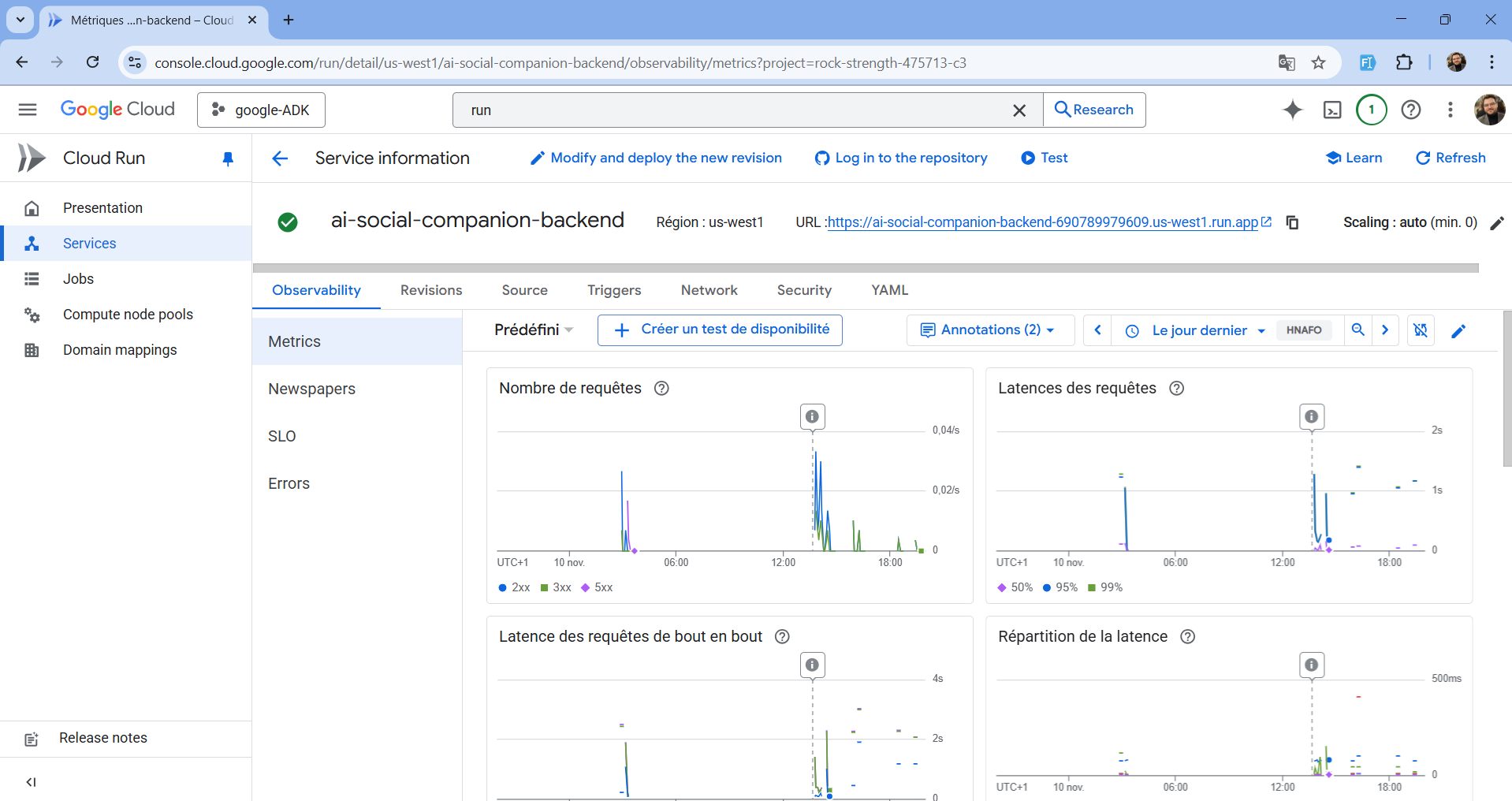Collapse the left navigation panel
1512x801 pixels.
pos(31,782)
